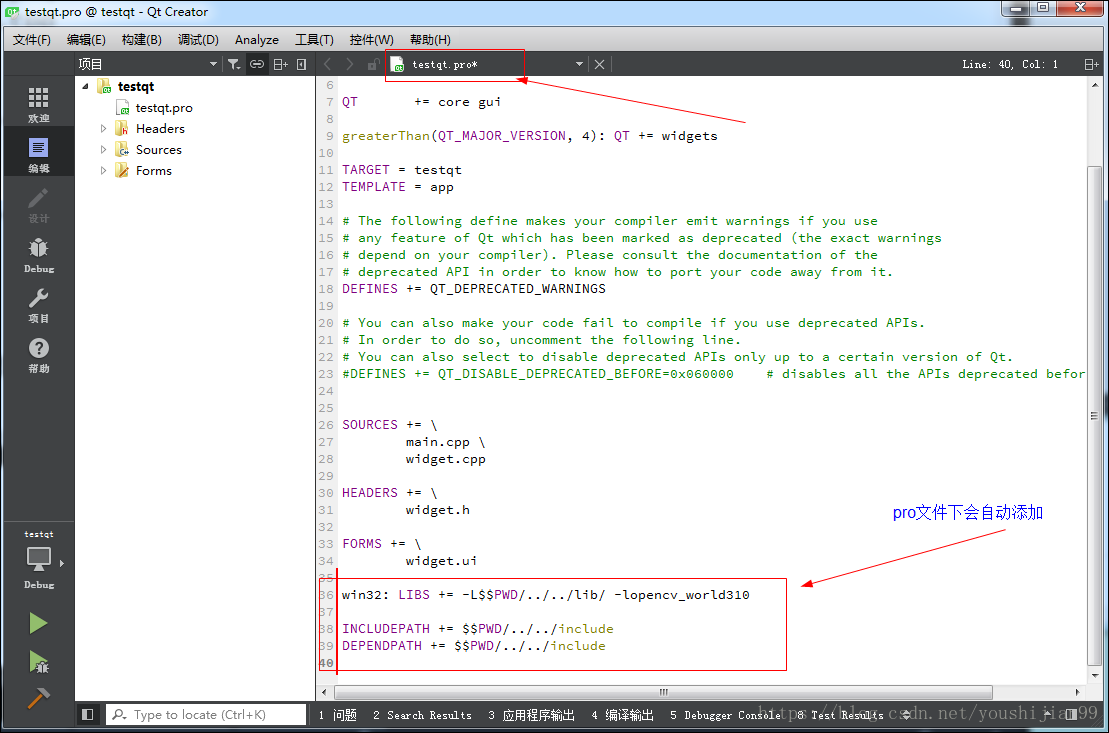This screenshot has height=733, width=1109.
Task: Click the horizontal scrollbar left arrow
Action: 324,692
